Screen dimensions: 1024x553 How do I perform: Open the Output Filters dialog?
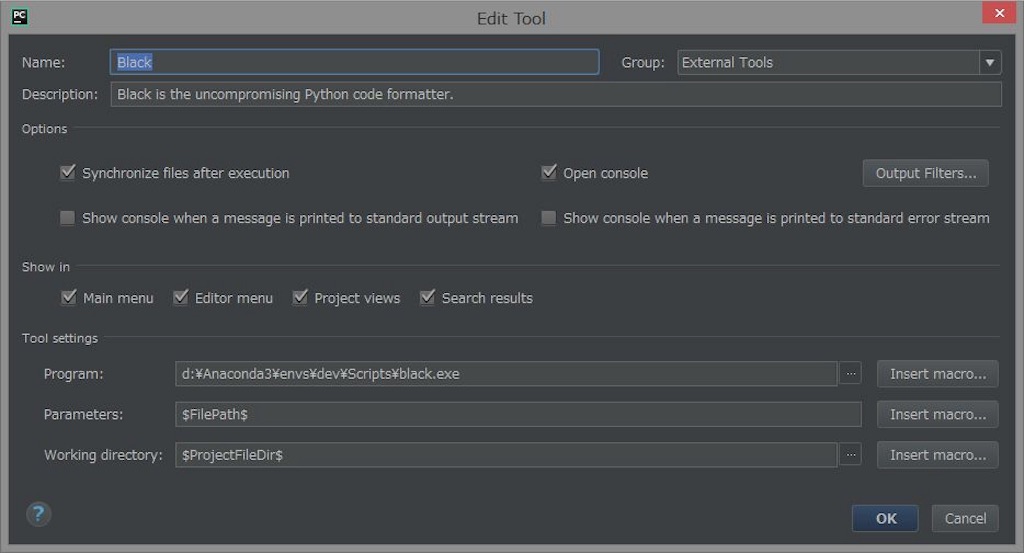click(925, 173)
